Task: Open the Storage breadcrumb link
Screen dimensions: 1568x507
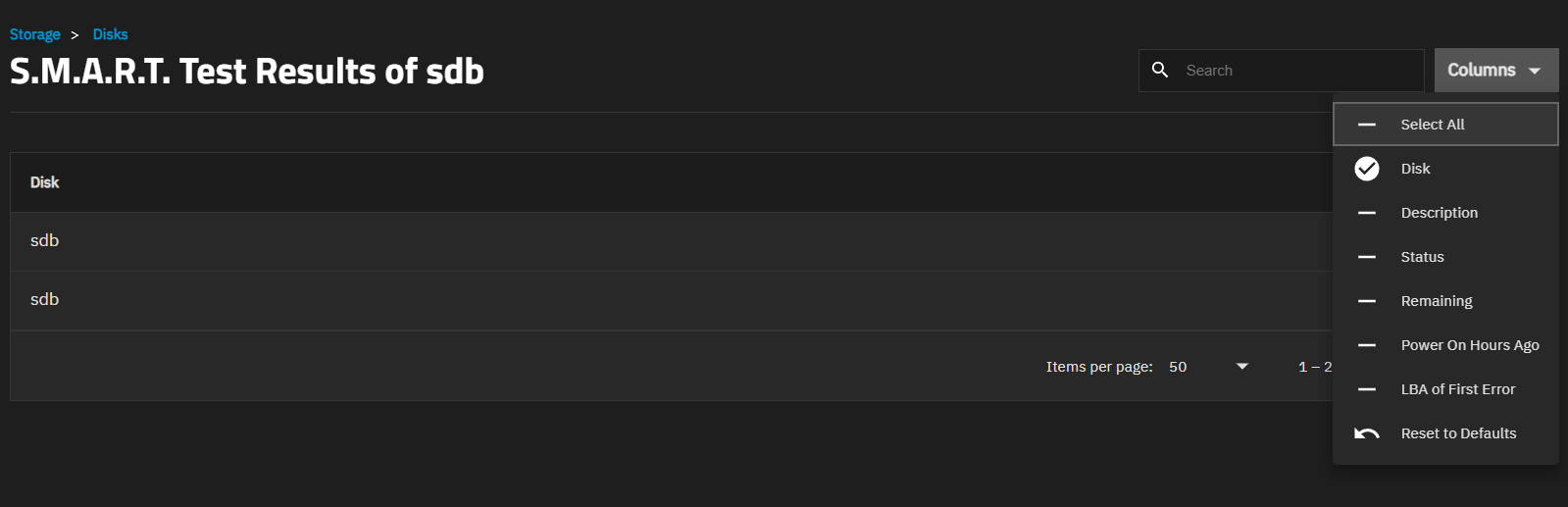Action: (x=35, y=34)
